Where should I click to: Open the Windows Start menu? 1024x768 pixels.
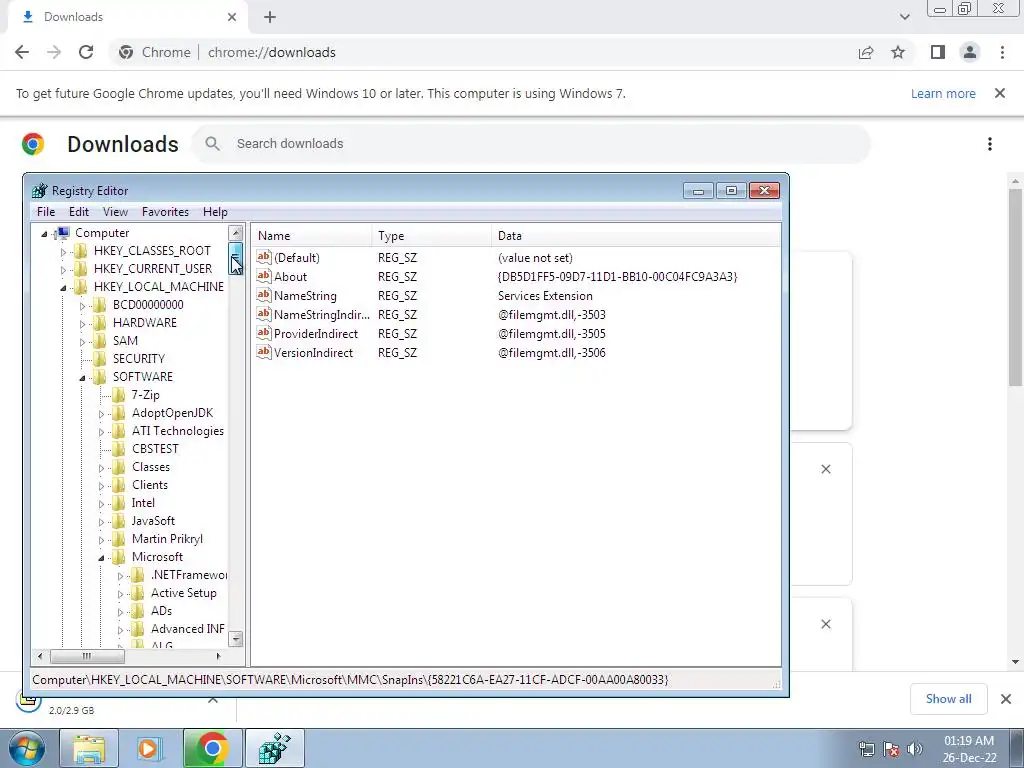point(27,748)
